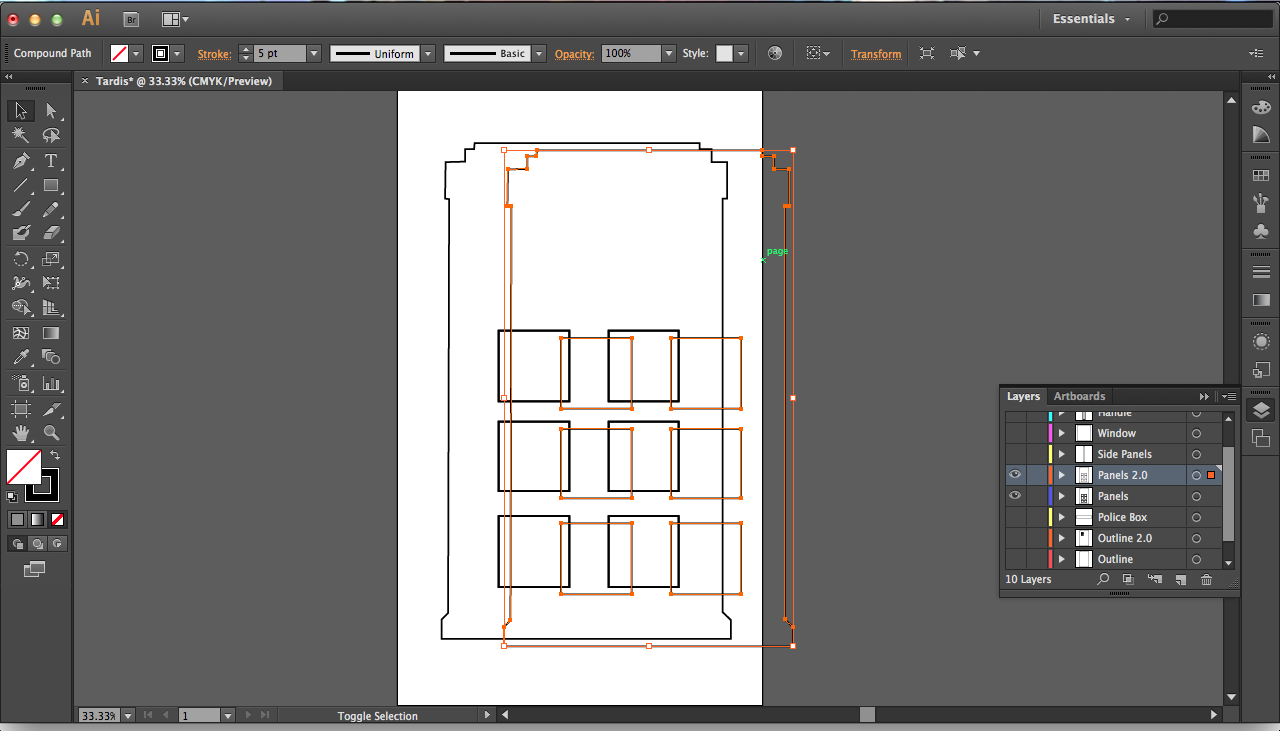1280x731 pixels.
Task: Switch to the Artboards tab
Action: click(x=1079, y=396)
